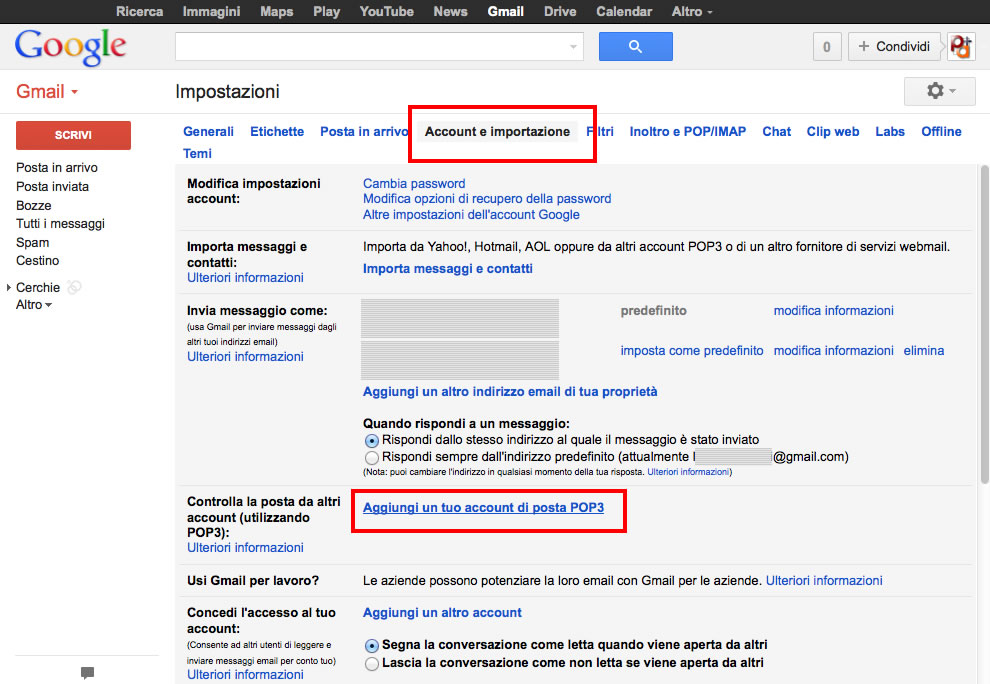Image resolution: width=990 pixels, height=684 pixels.
Task: Click the blue search magnifier button
Action: click(635, 46)
